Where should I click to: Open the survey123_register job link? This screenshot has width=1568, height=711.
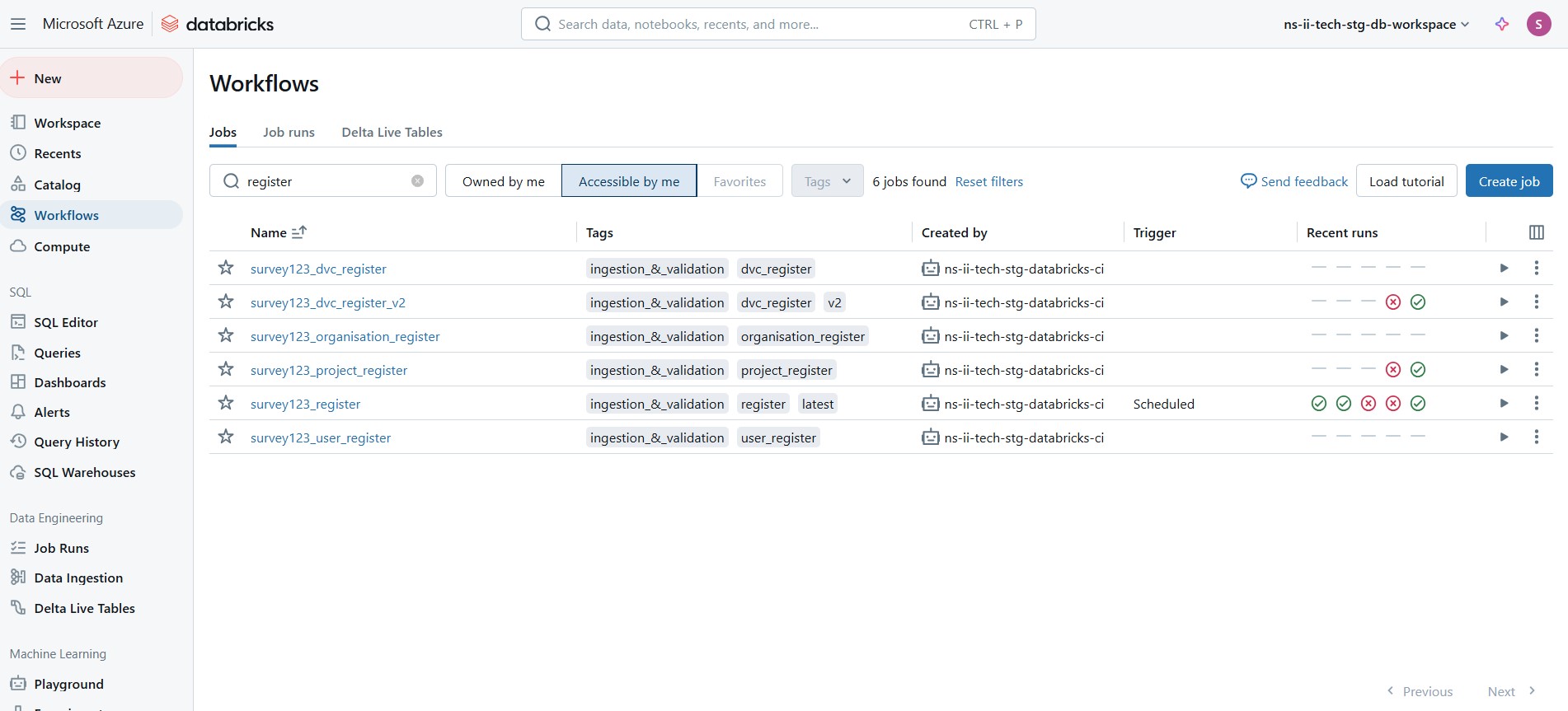[x=305, y=404]
